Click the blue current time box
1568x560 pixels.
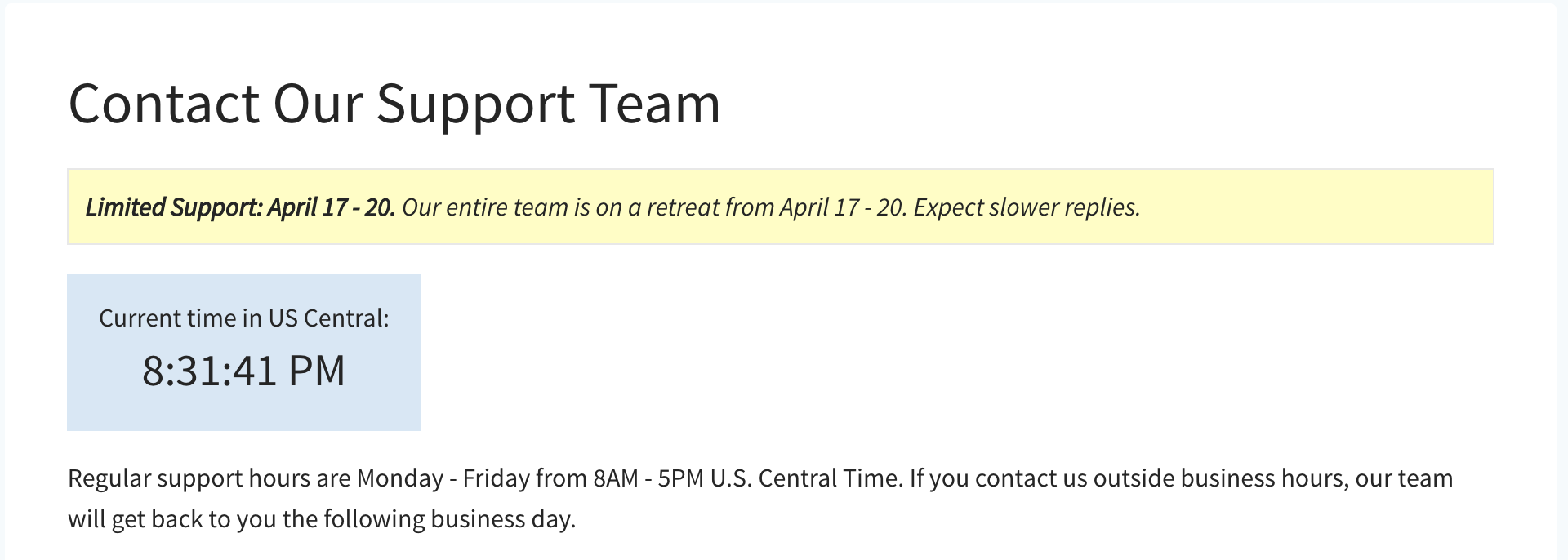pos(244,353)
